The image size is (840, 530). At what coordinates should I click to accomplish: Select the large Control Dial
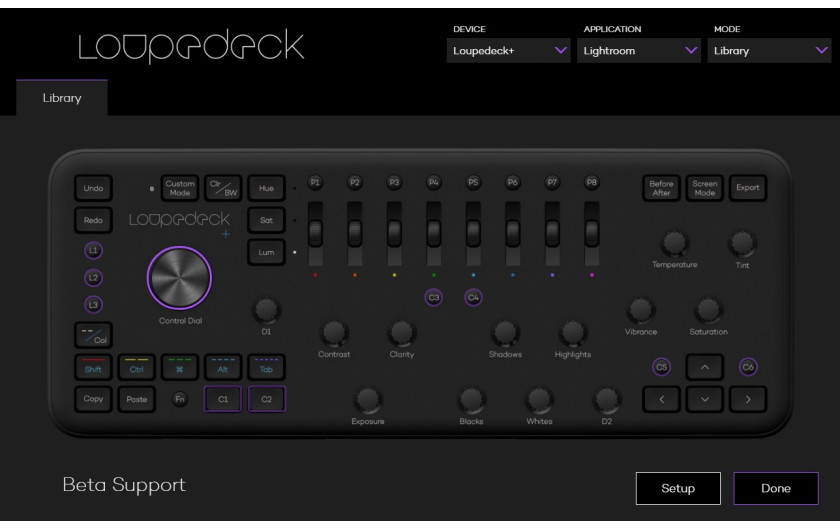179,278
